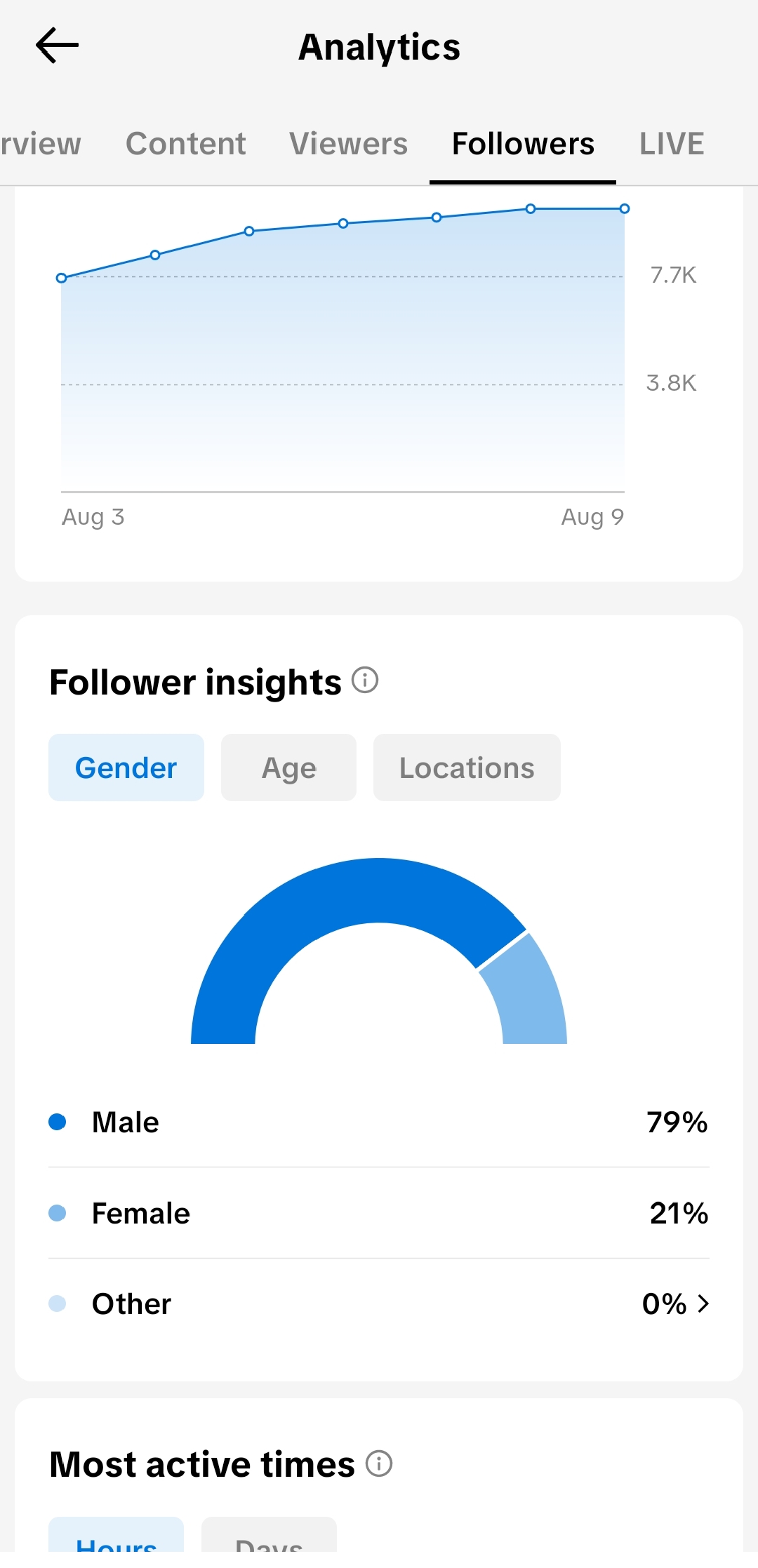Viewport: 758px width, 1568px height.
Task: Tap the back arrow icon
Action: [x=57, y=46]
